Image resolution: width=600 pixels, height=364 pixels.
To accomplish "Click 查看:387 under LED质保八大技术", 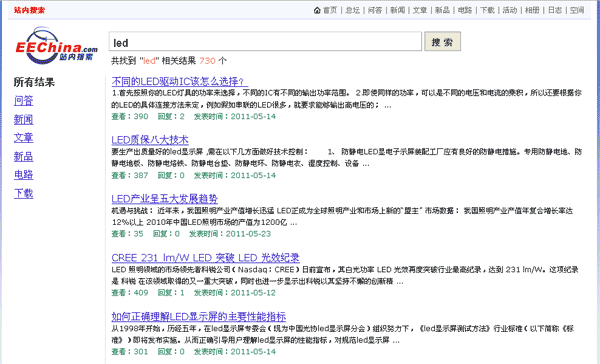I will pyautogui.click(x=130, y=175).
